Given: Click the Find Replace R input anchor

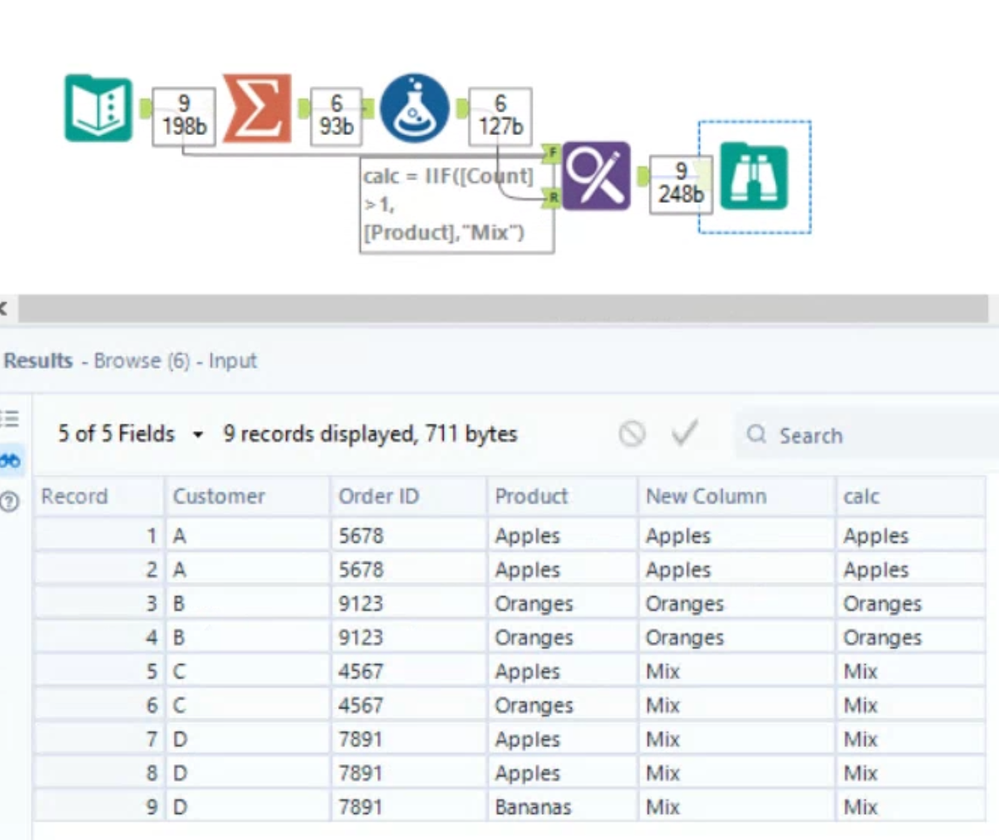Looking at the screenshot, I should click(x=552, y=198).
